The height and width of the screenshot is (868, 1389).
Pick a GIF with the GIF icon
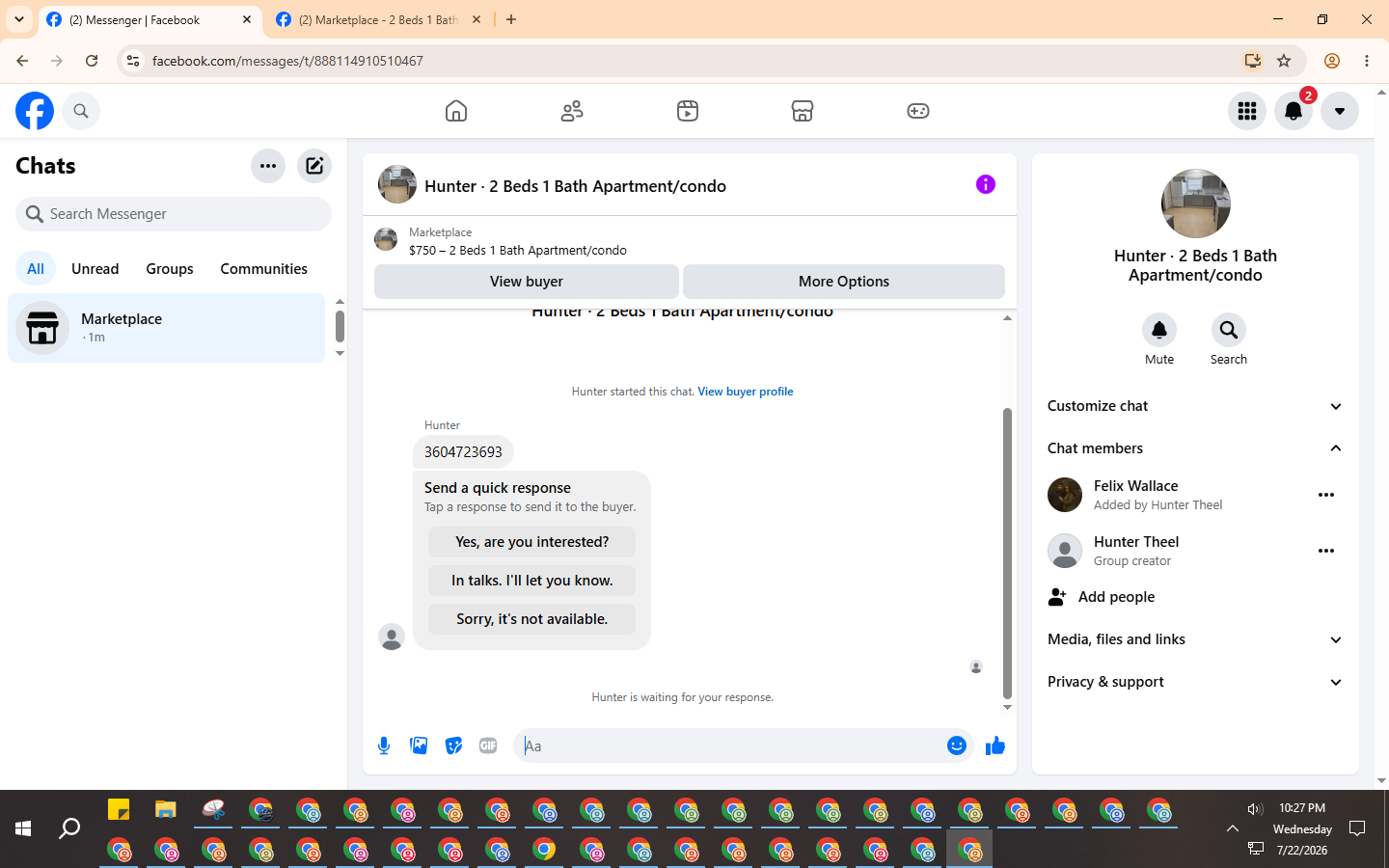(x=488, y=746)
